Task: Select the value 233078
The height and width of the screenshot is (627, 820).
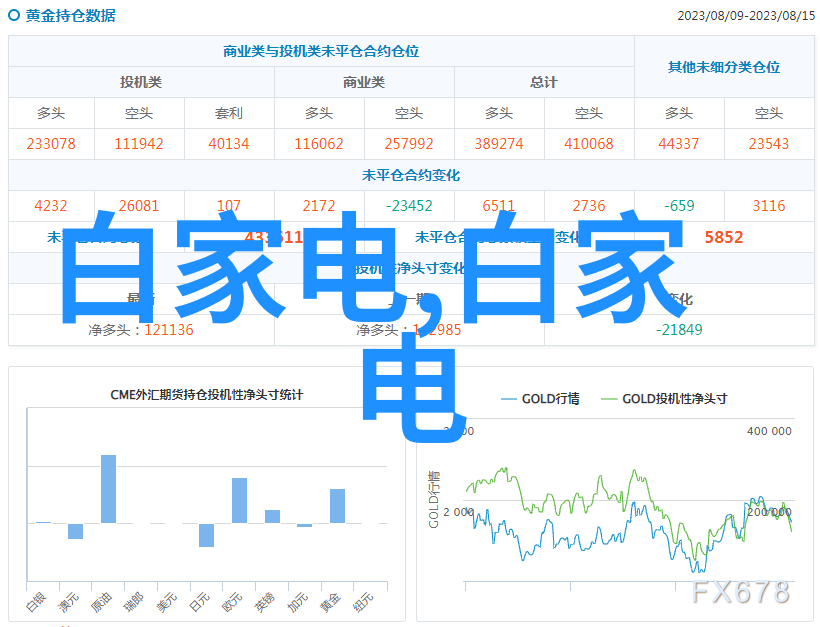Action: [51, 144]
